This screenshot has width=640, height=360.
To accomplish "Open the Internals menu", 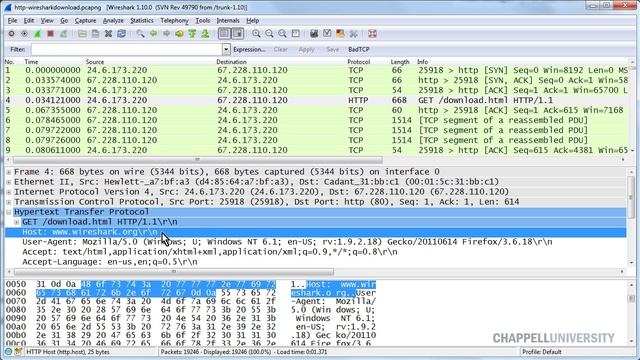I will 228,20.
